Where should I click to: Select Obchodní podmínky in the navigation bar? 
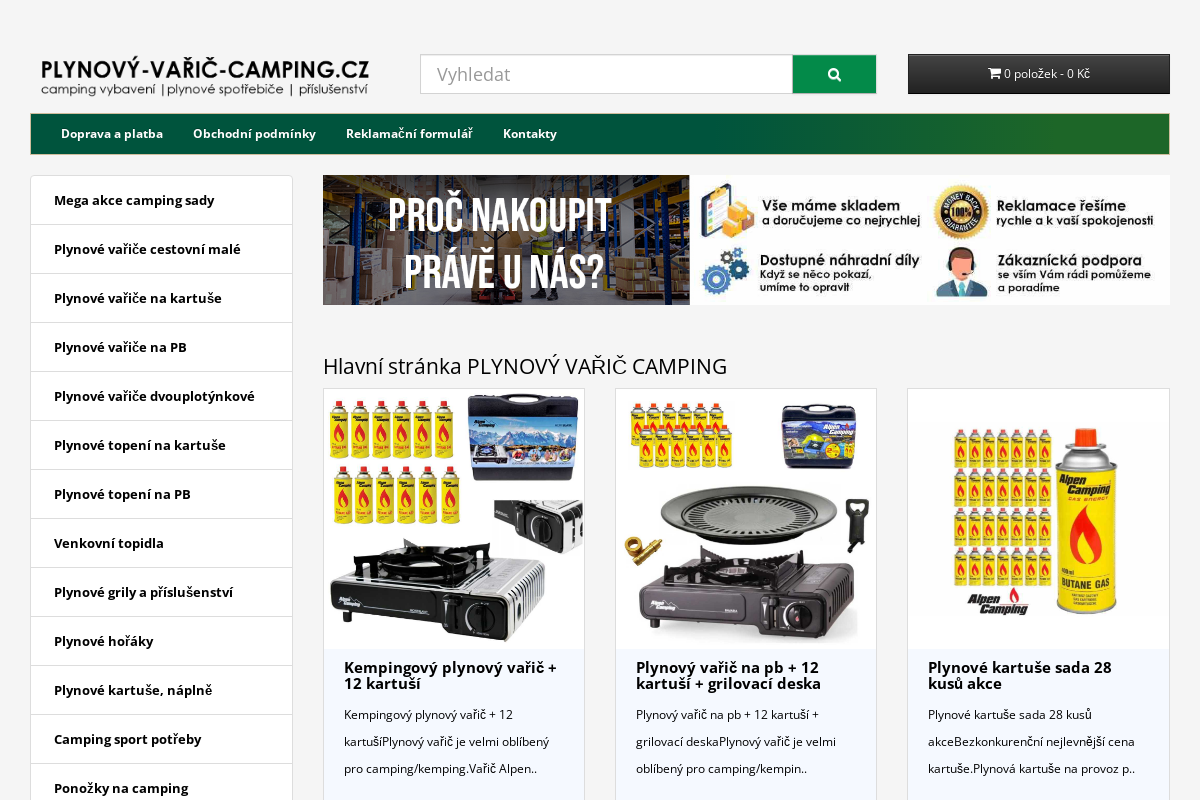(x=255, y=134)
